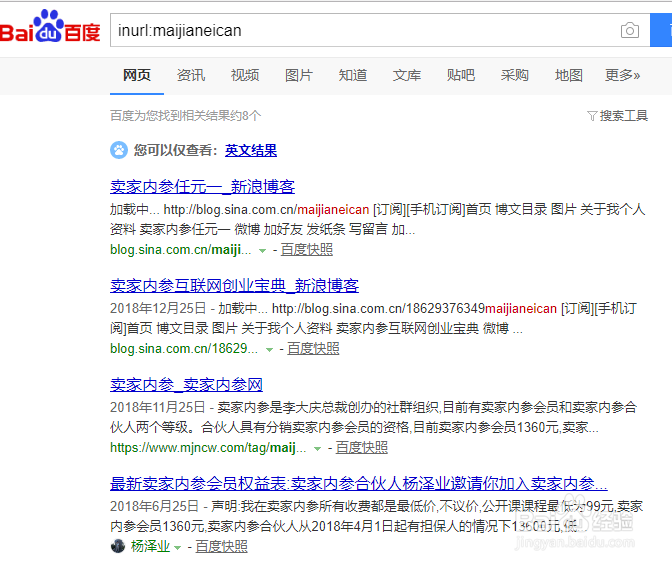This screenshot has width=672, height=566.
Task: Click the 英文结果 link
Action: 251,150
